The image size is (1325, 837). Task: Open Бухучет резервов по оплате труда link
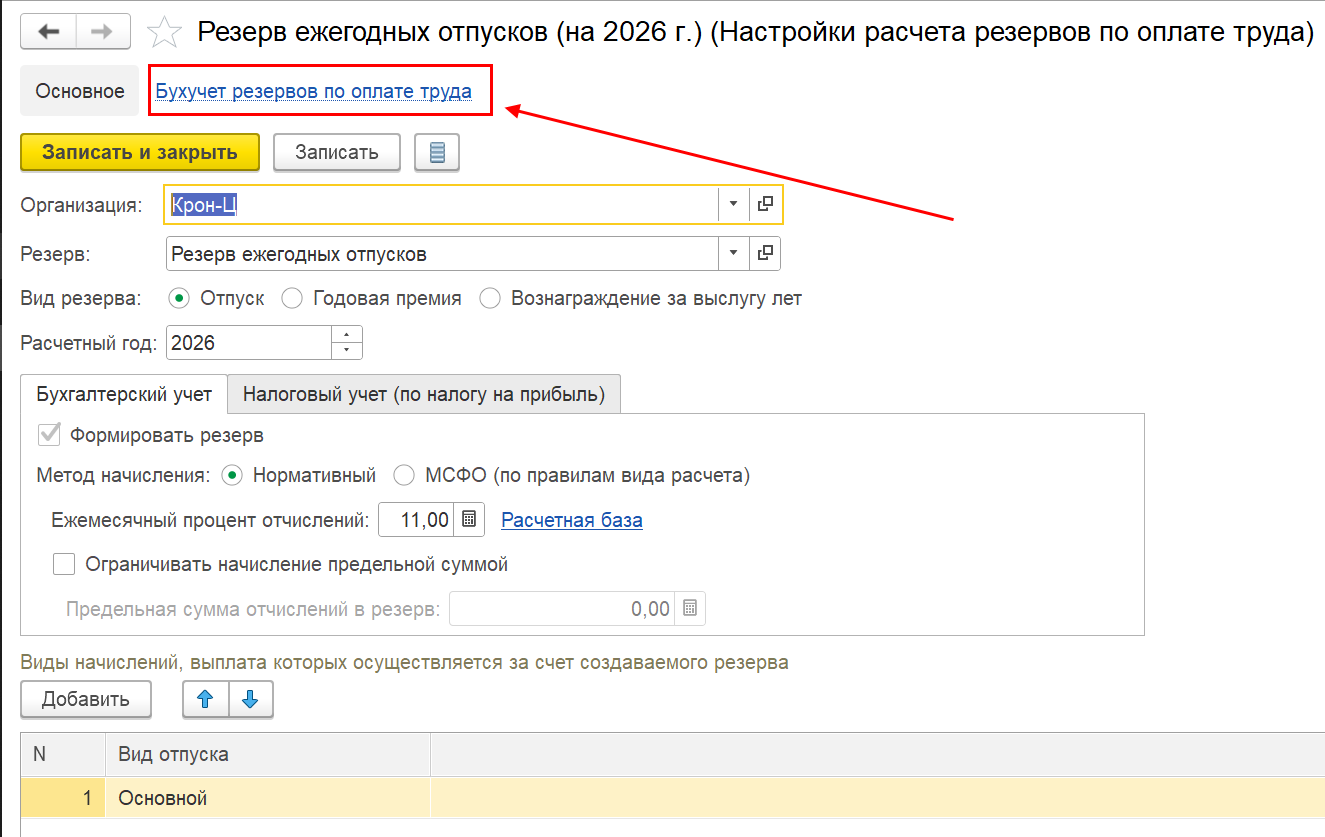tap(314, 91)
